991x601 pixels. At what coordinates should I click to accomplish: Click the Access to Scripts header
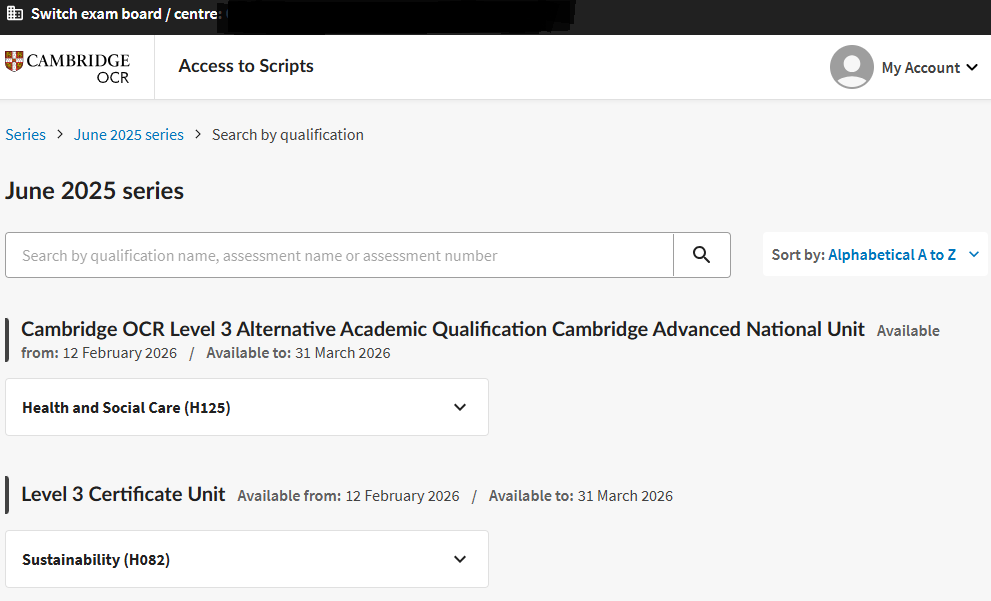[245, 66]
